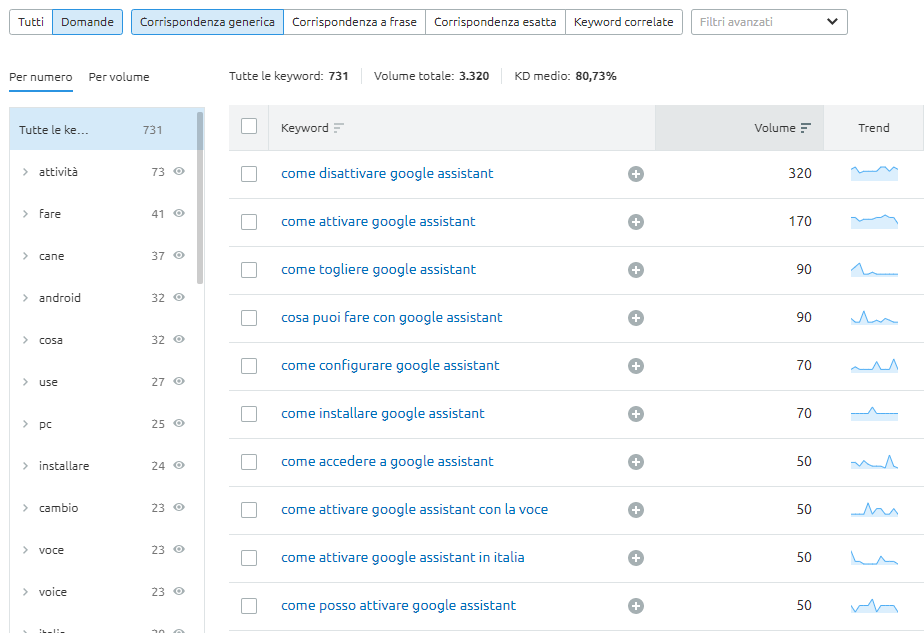This screenshot has height=633, width=924.
Task: Add 'come attivare google assistant' row plus icon
Action: pos(635,222)
